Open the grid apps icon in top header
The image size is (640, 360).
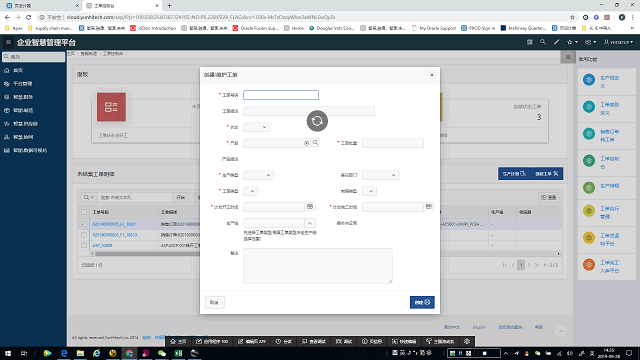pyautogui.click(x=529, y=42)
